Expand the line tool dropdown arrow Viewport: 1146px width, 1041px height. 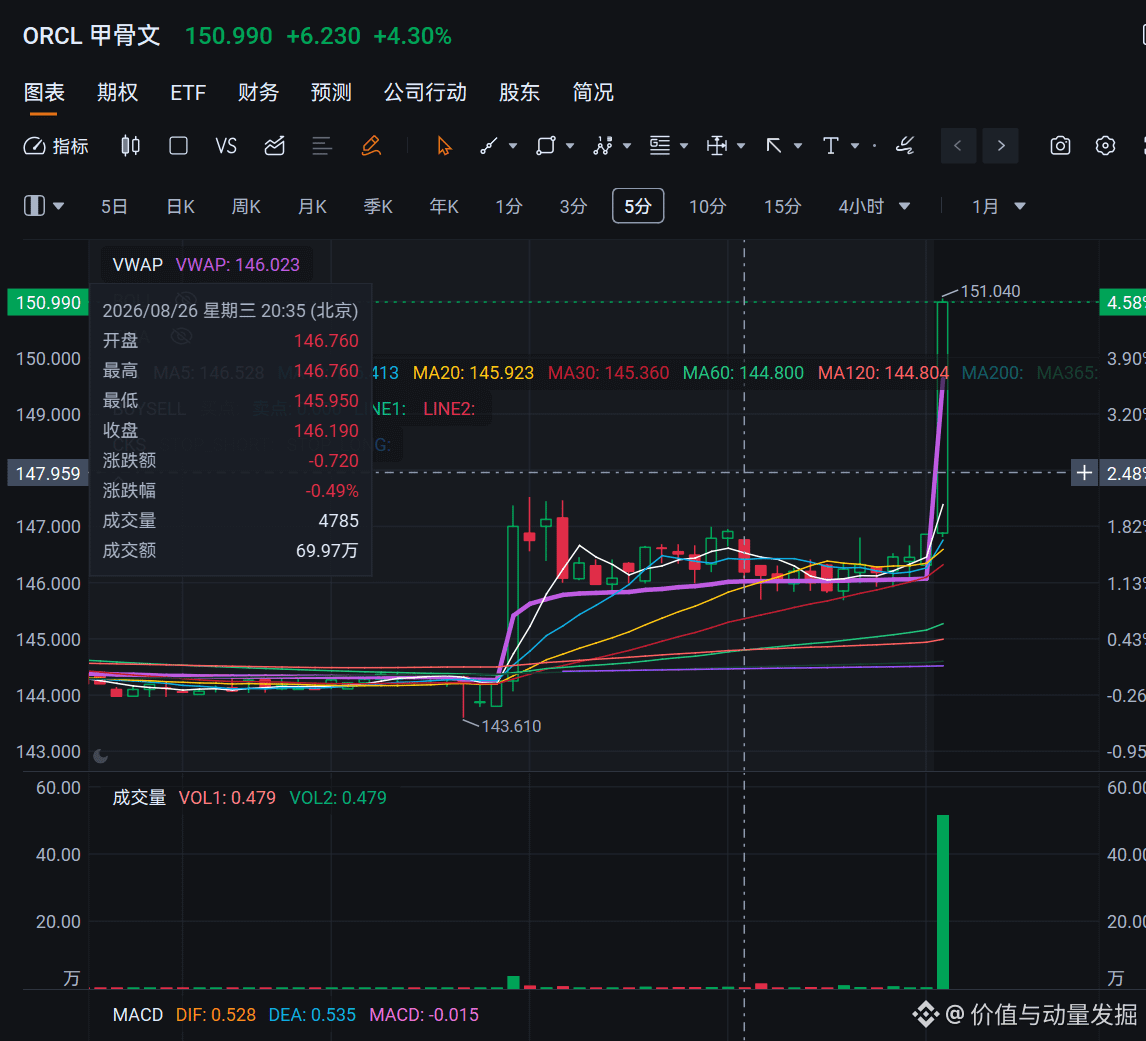(x=513, y=146)
